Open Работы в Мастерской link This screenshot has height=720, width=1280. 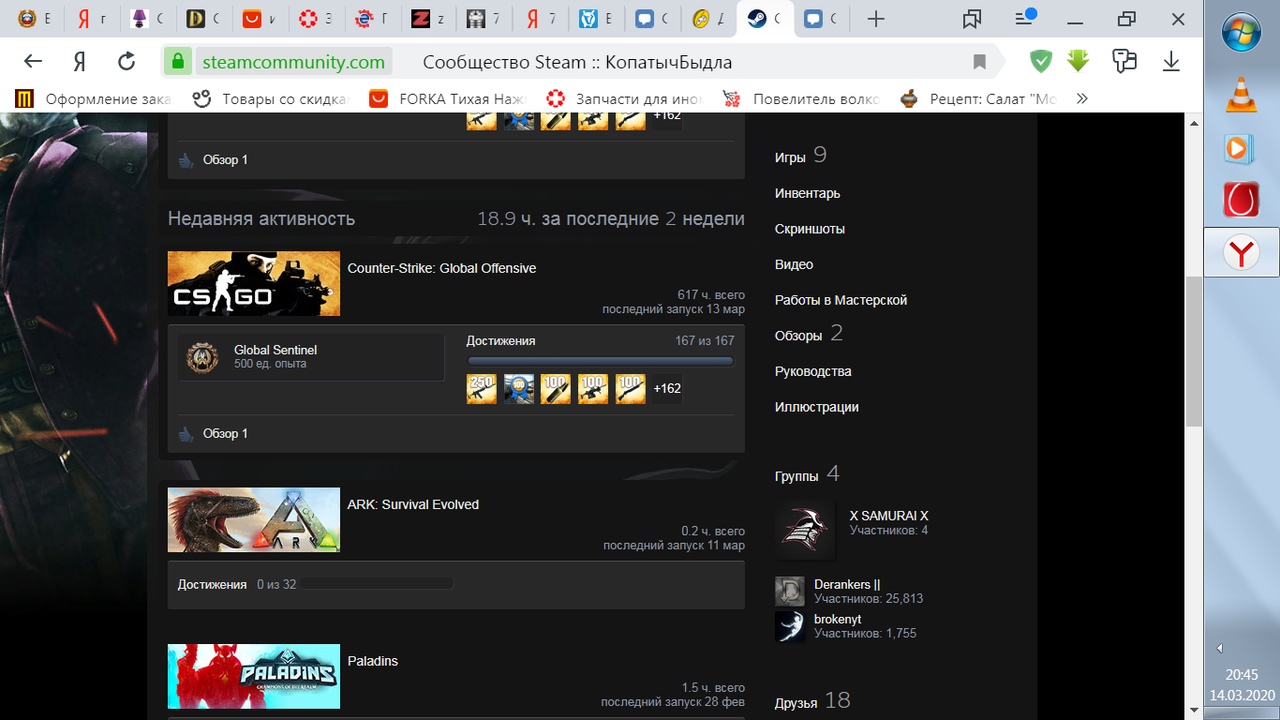click(841, 300)
